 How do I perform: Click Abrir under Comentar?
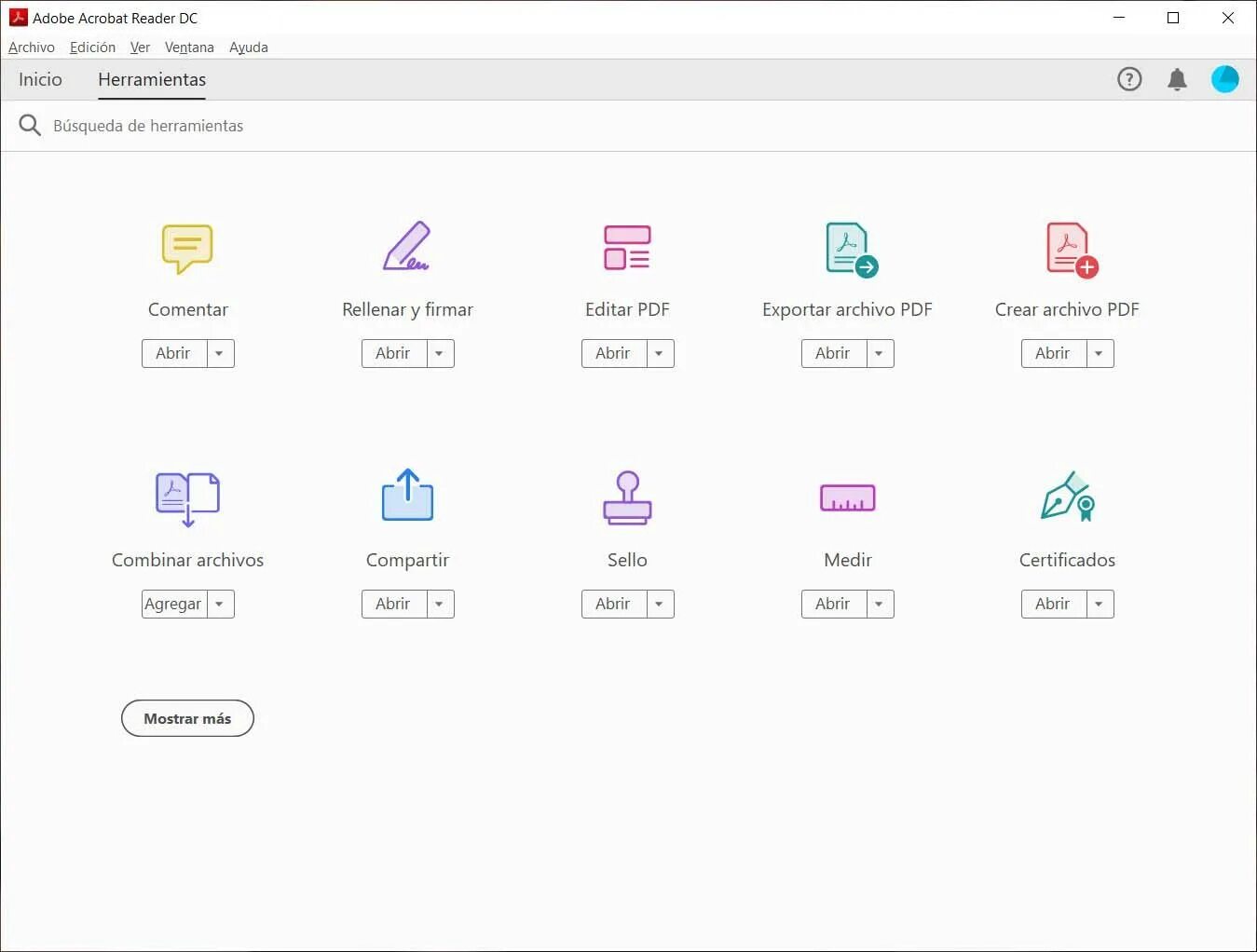[x=174, y=354]
